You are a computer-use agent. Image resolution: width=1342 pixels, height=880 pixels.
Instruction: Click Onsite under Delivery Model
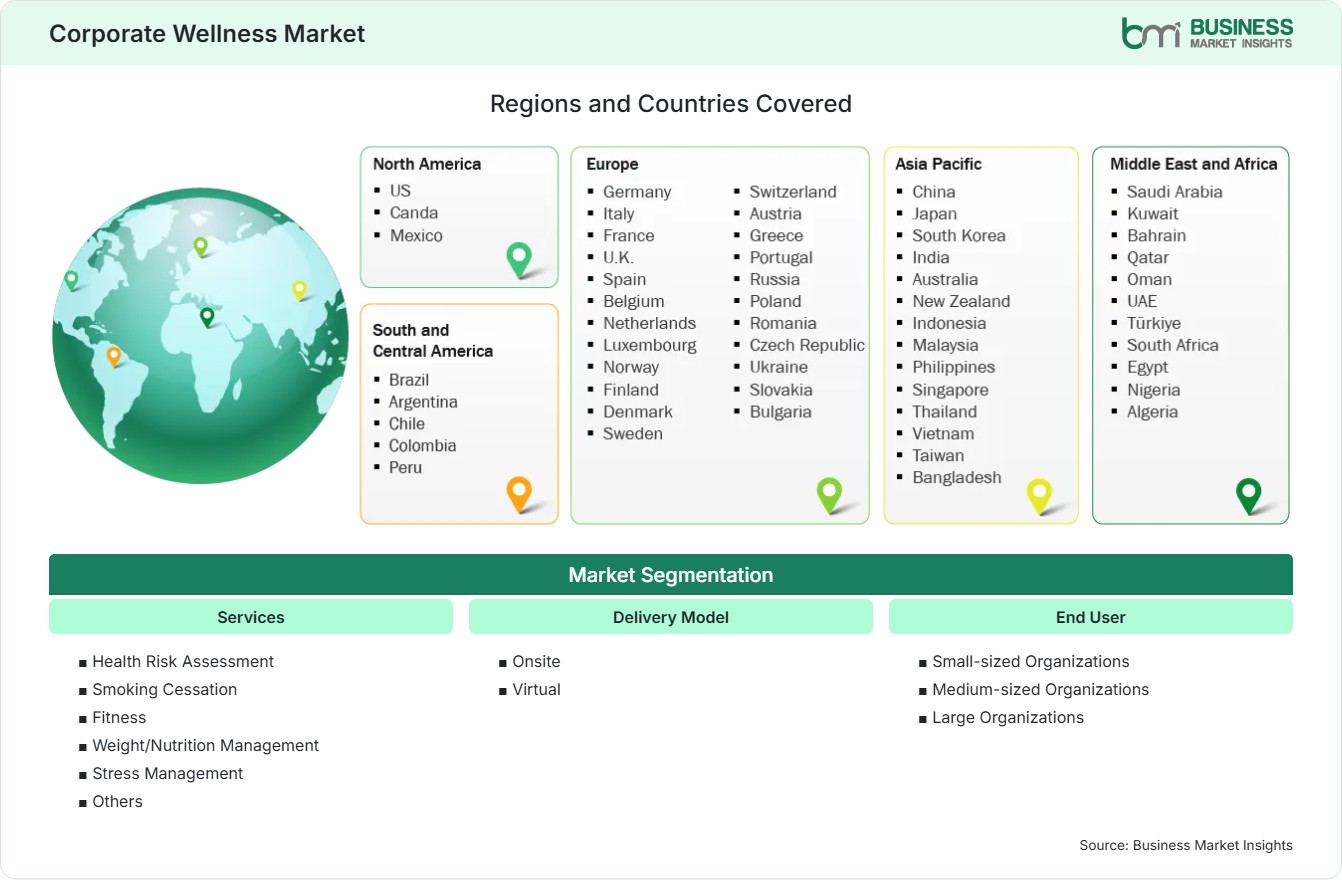coord(536,661)
